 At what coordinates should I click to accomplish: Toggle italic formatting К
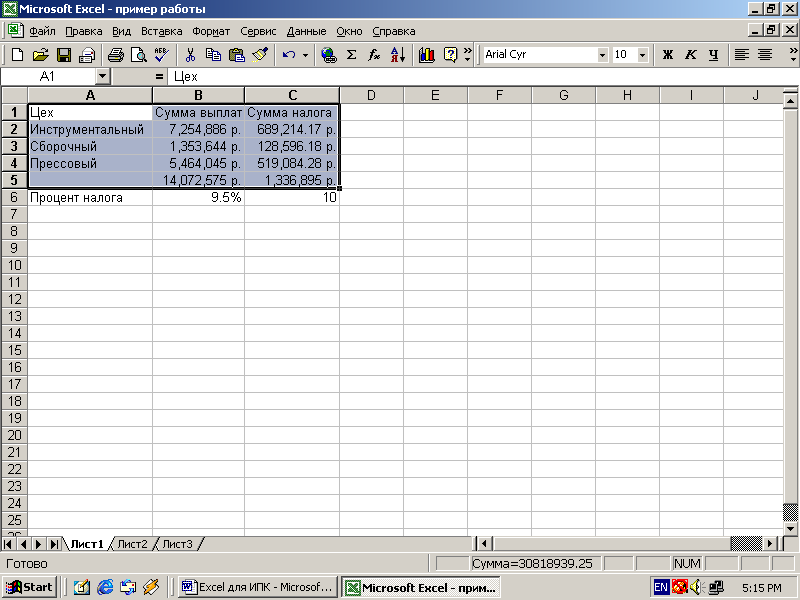click(x=690, y=55)
